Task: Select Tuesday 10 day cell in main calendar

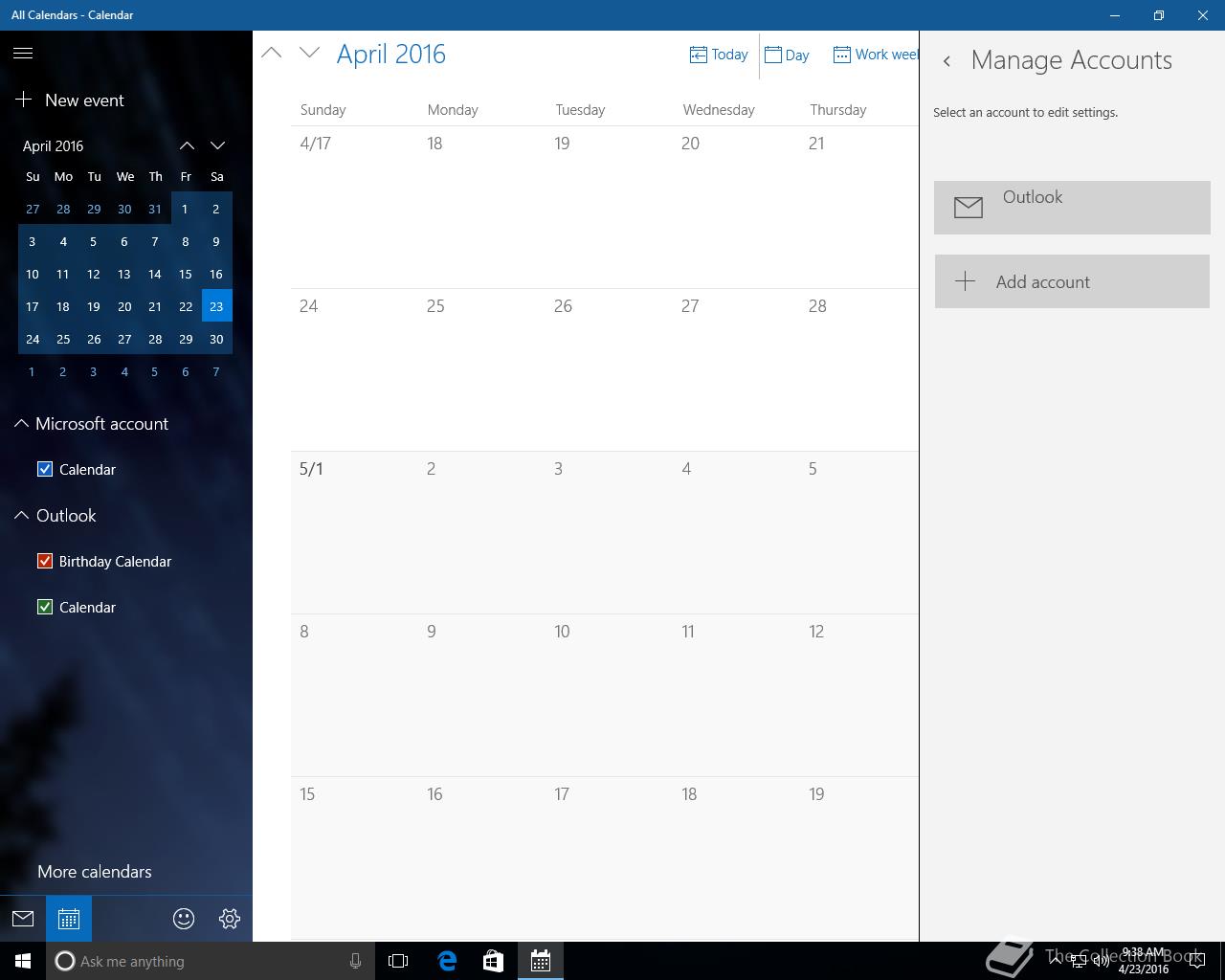Action: 610,695
